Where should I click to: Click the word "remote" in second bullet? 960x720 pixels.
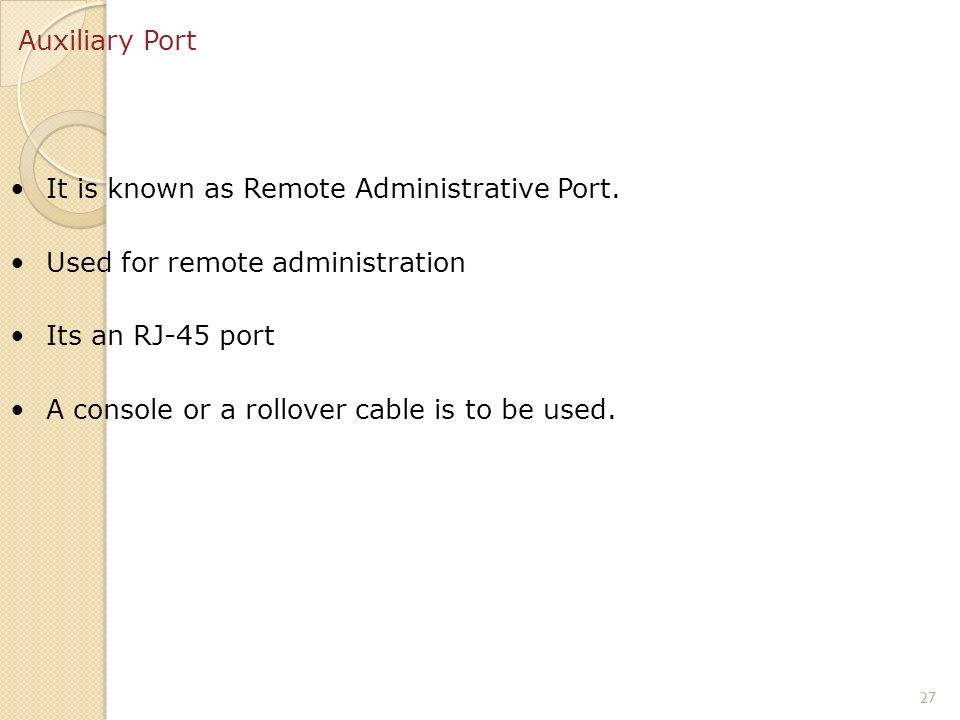tap(215, 264)
